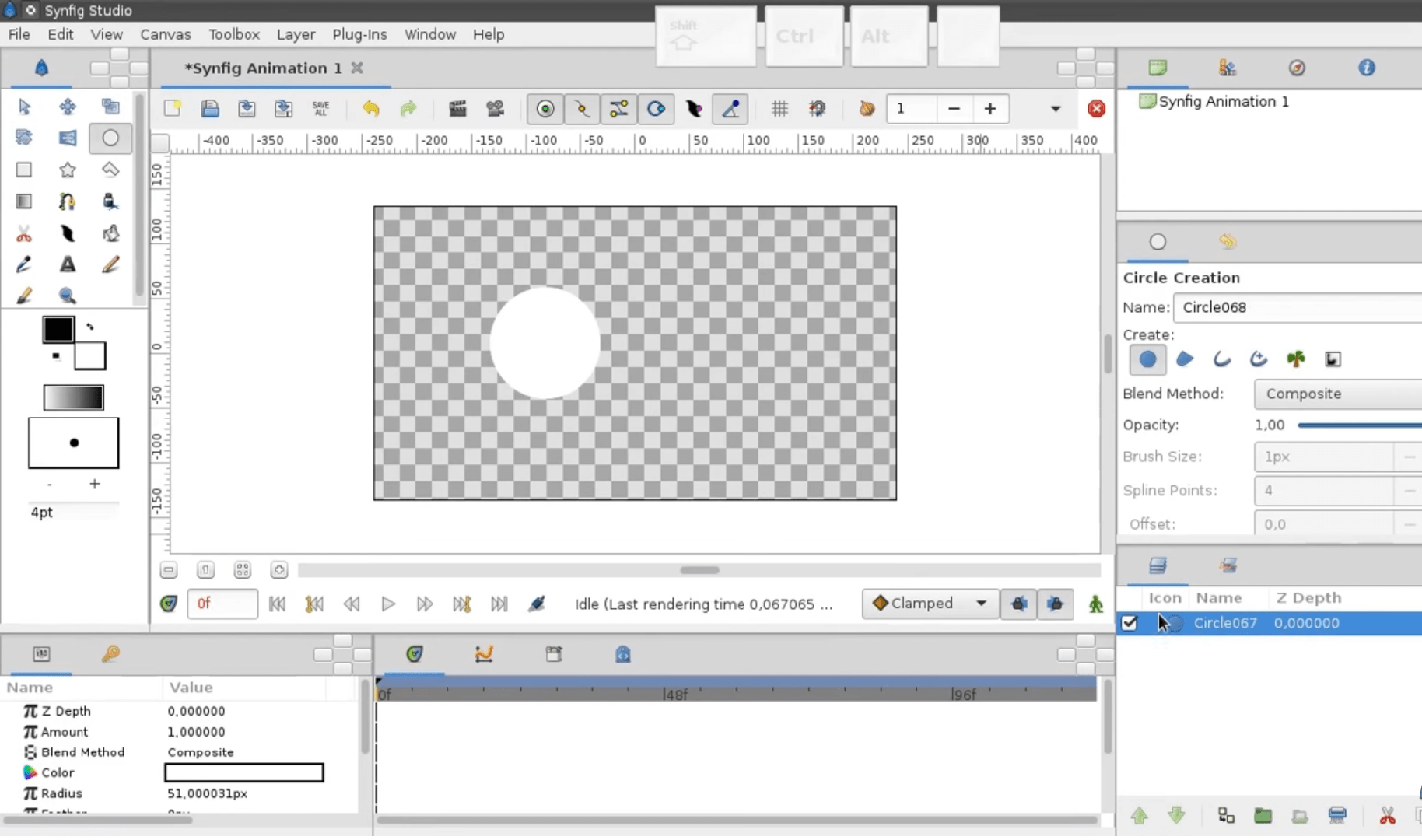Click the raise layer up-arrow button

1140,816
